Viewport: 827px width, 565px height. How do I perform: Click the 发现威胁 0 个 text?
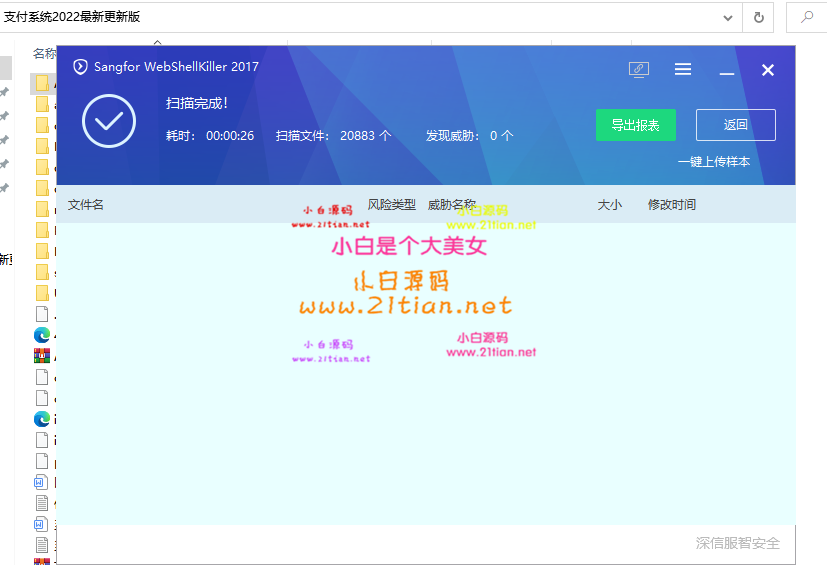(469, 136)
